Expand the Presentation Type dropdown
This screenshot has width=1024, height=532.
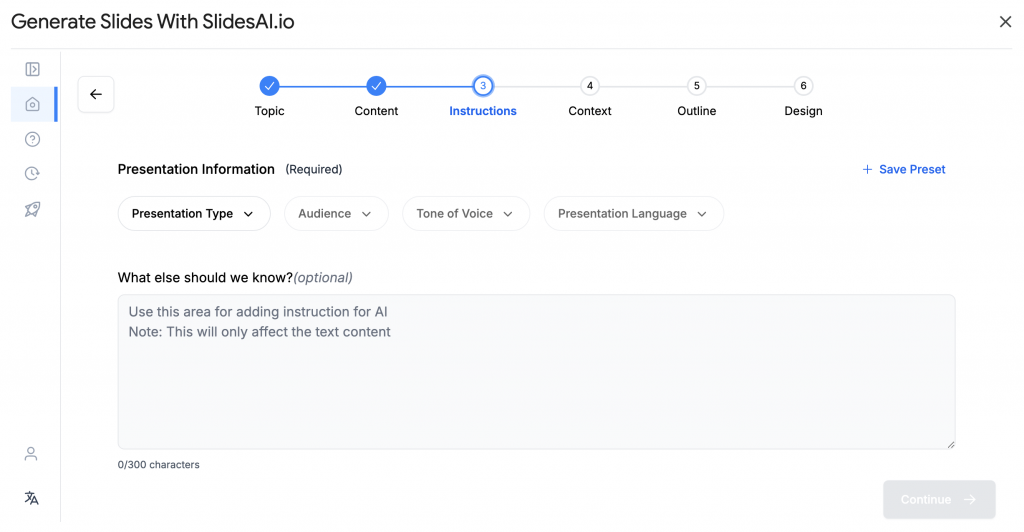[x=194, y=213]
